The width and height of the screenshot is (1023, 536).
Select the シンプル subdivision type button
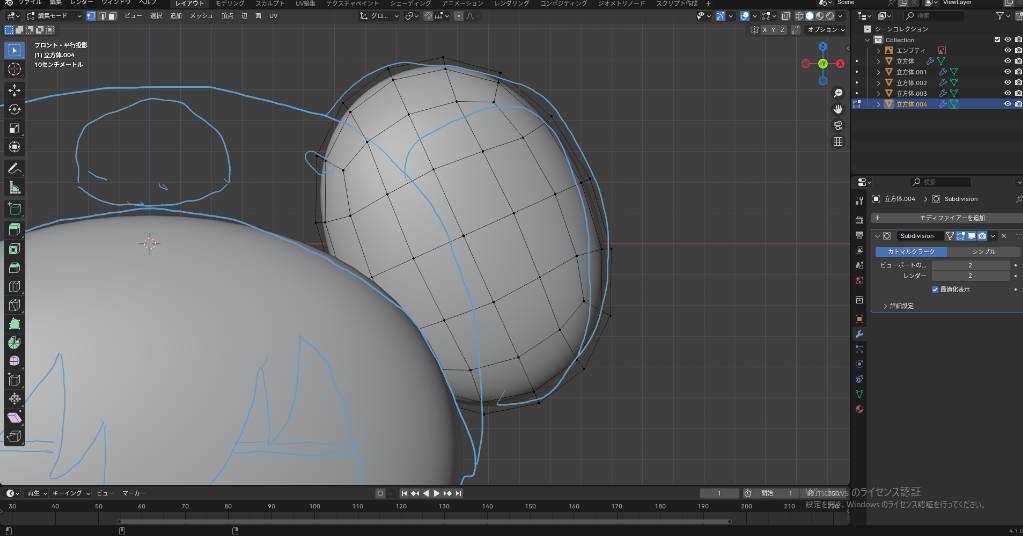[x=983, y=252]
